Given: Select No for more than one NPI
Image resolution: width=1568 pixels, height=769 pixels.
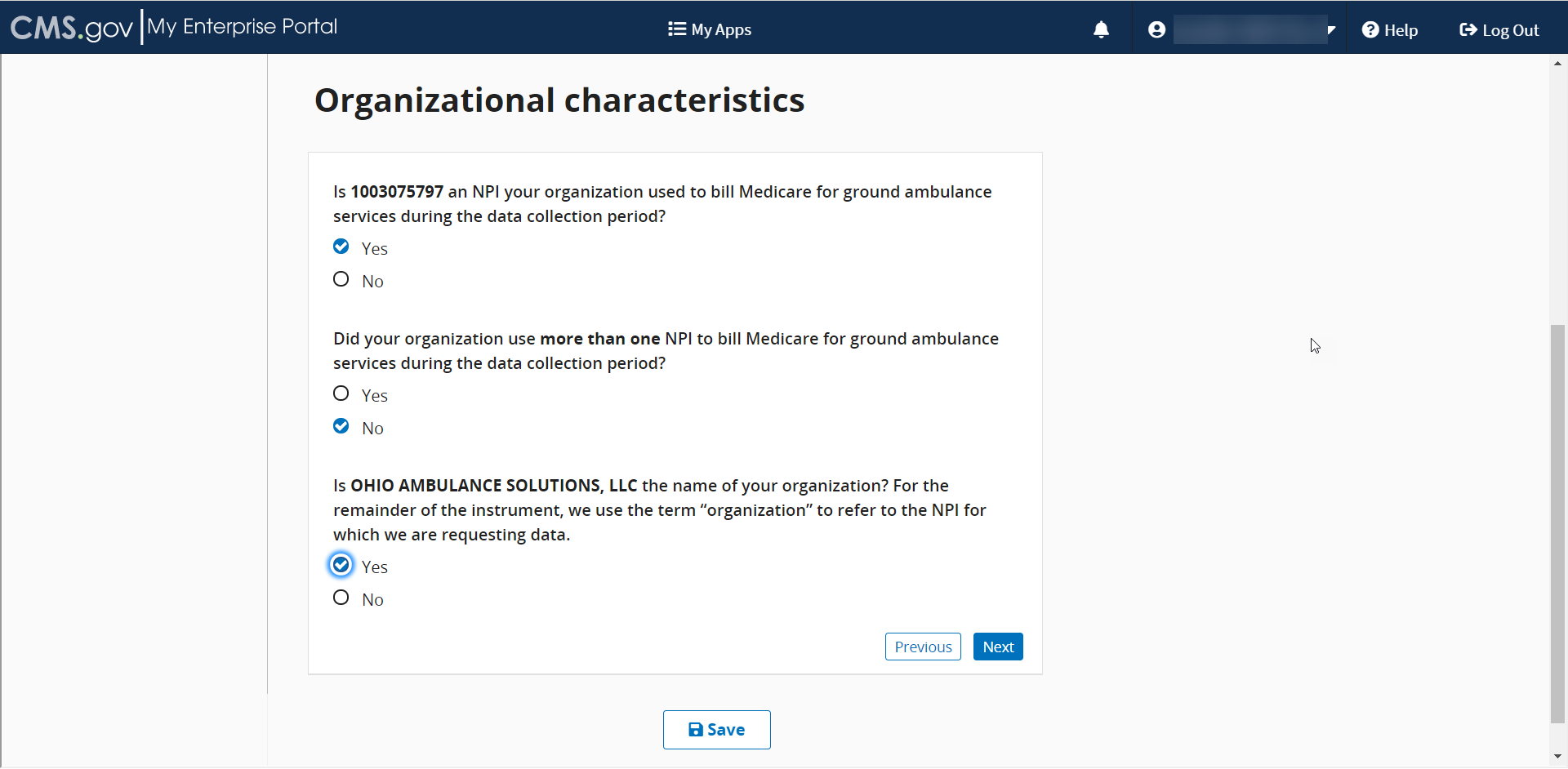Looking at the screenshot, I should (x=341, y=427).
